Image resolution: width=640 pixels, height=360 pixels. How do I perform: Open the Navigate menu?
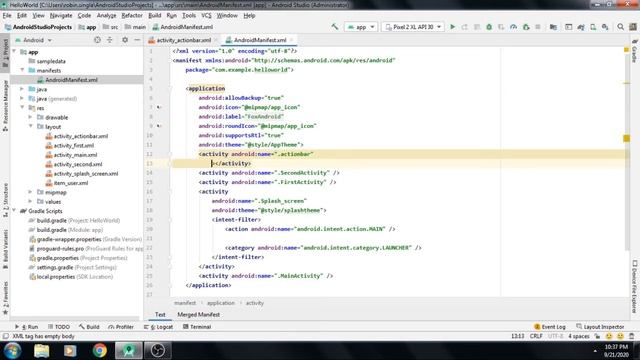click(x=61, y=16)
